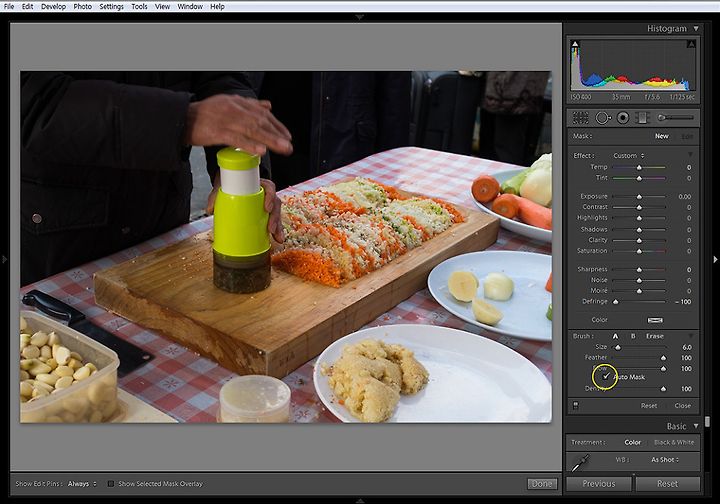Click the brush panel on/off switch icon
Image resolution: width=720 pixels, height=504 pixels.
tap(575, 406)
